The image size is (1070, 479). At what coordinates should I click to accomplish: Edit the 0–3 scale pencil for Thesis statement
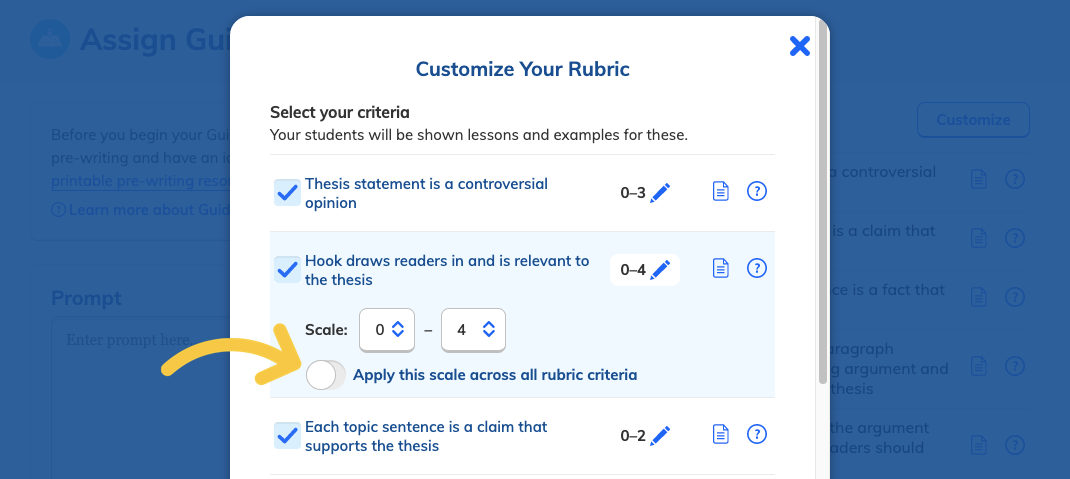660,192
